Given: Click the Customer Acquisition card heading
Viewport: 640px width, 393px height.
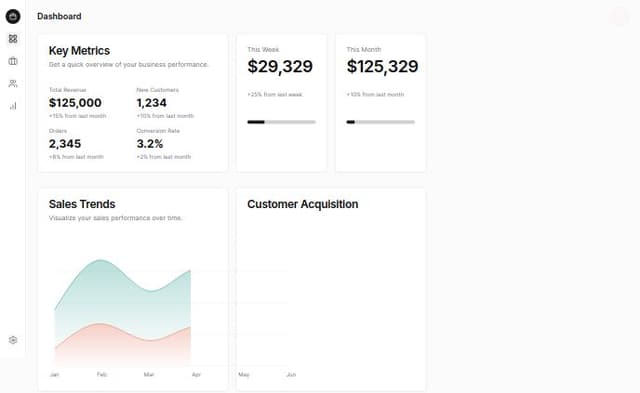Looking at the screenshot, I should pos(303,204).
